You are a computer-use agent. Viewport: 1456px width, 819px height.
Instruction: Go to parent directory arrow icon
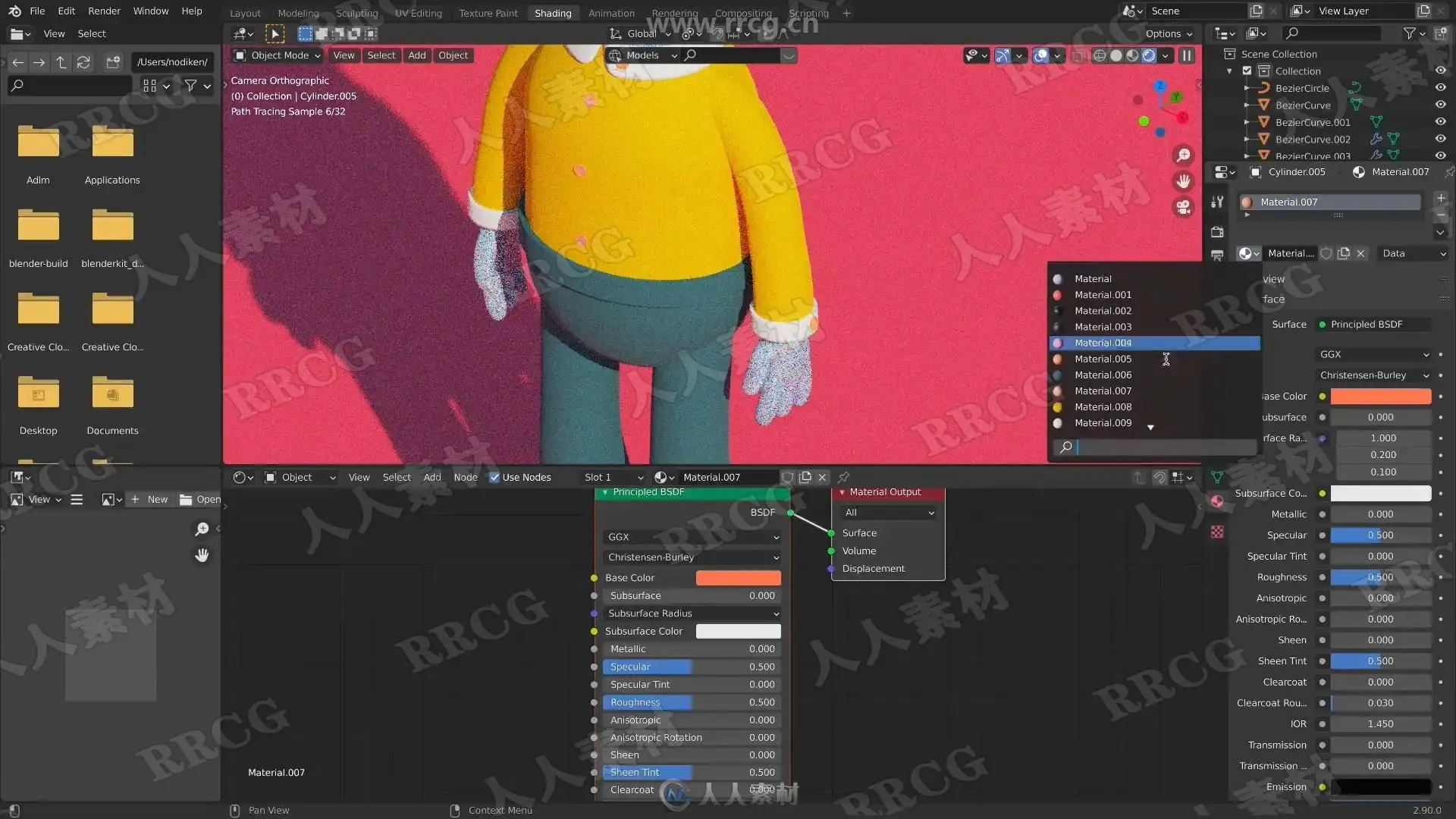click(61, 62)
